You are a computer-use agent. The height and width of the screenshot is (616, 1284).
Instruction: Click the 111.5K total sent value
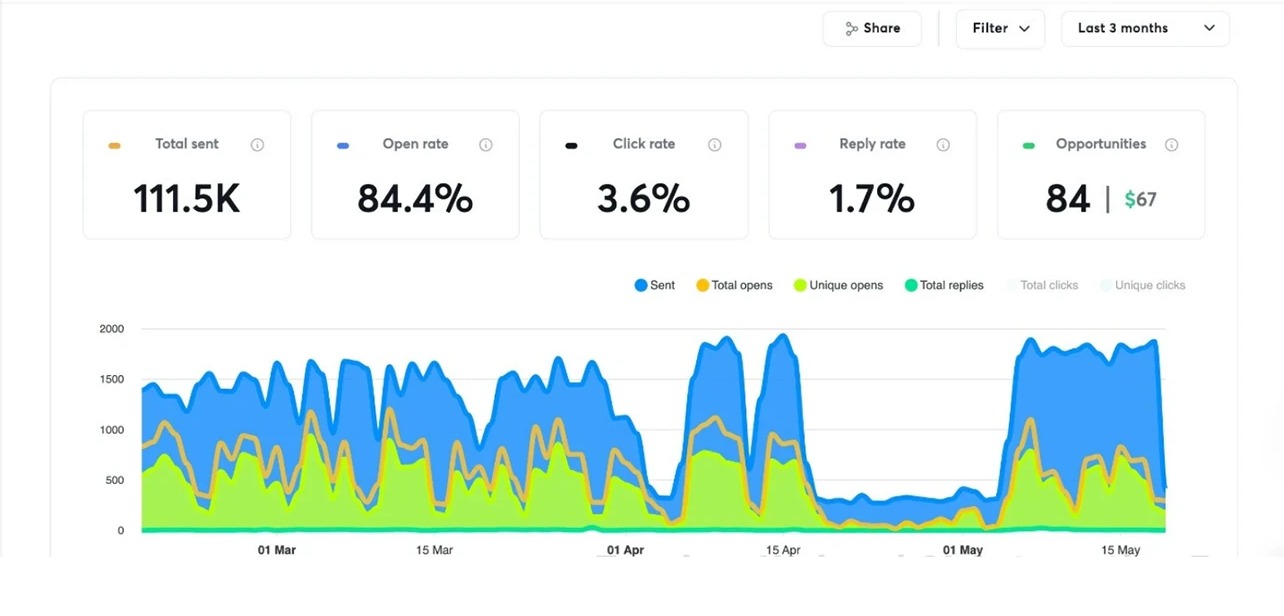point(187,199)
